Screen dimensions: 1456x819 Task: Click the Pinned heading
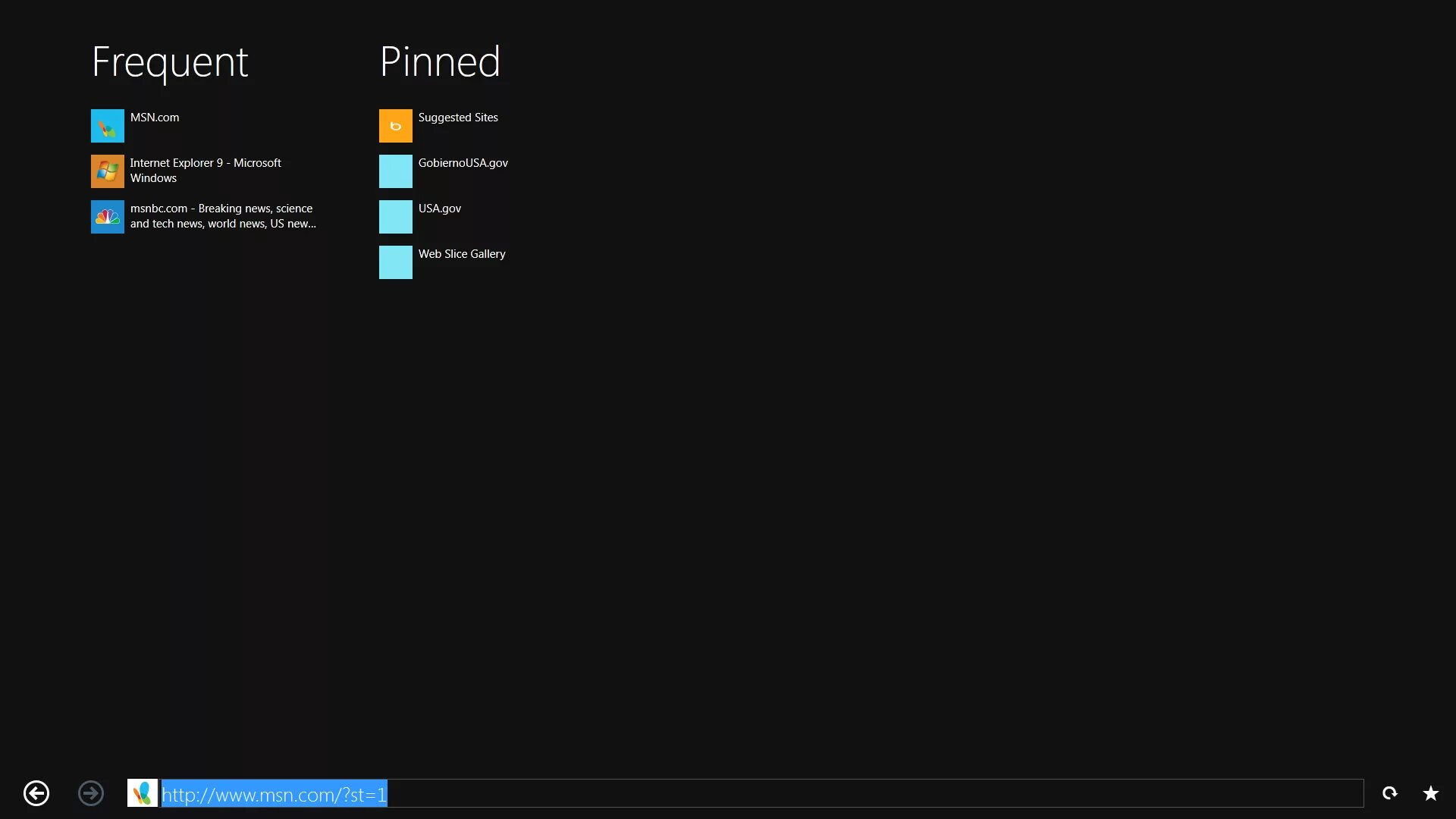(x=440, y=61)
